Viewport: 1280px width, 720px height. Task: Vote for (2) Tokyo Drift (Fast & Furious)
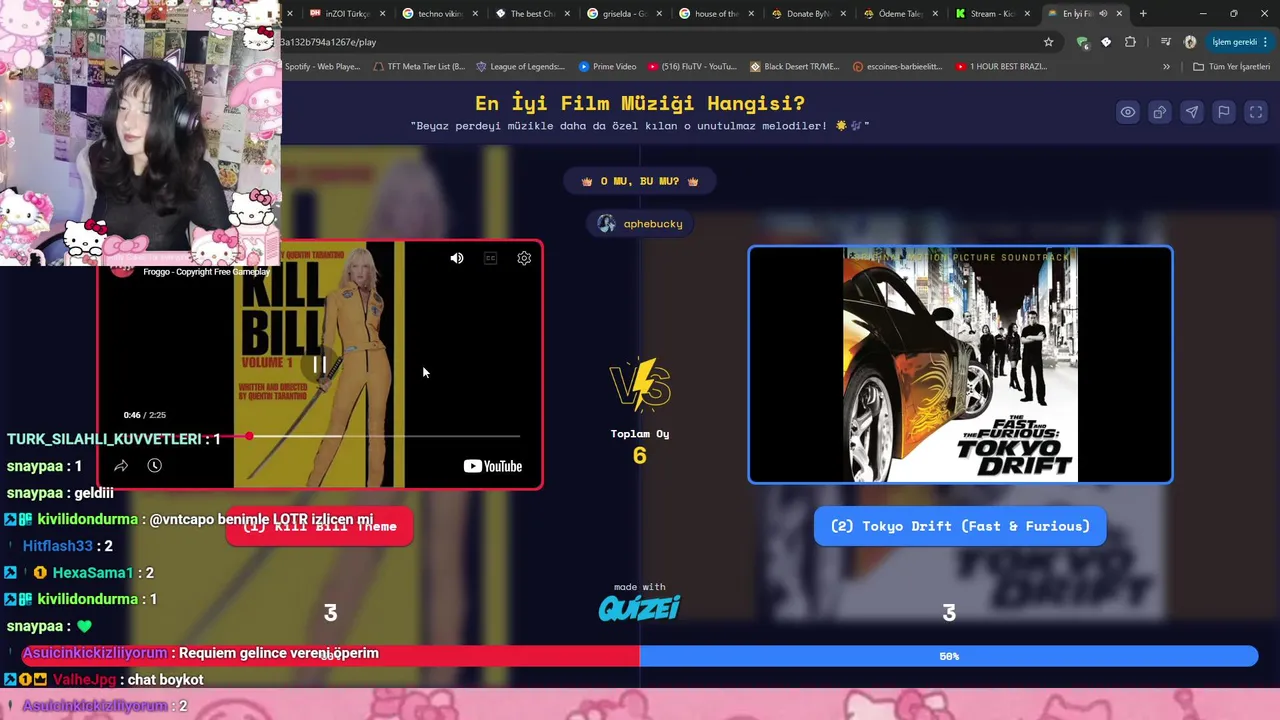pos(960,526)
